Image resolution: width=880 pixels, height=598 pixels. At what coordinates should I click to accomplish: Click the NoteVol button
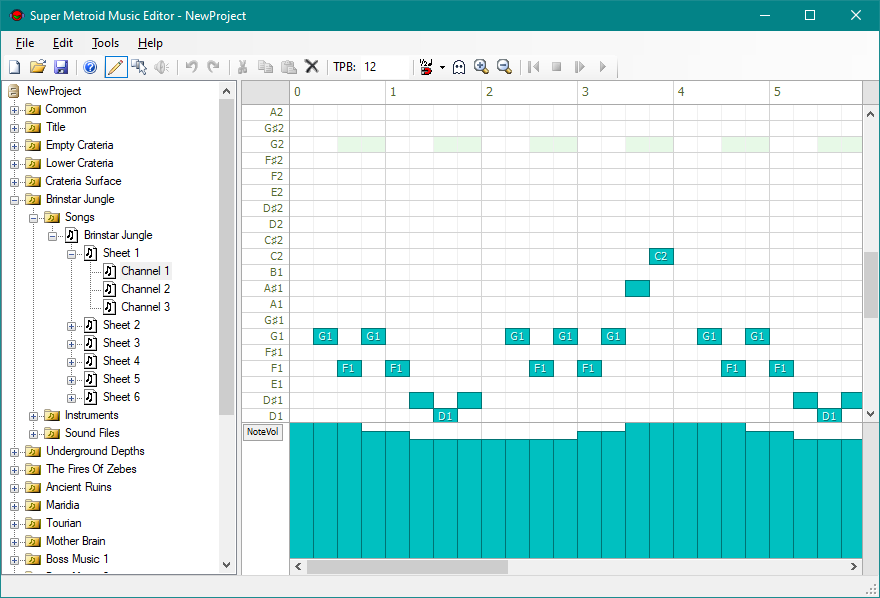click(263, 432)
